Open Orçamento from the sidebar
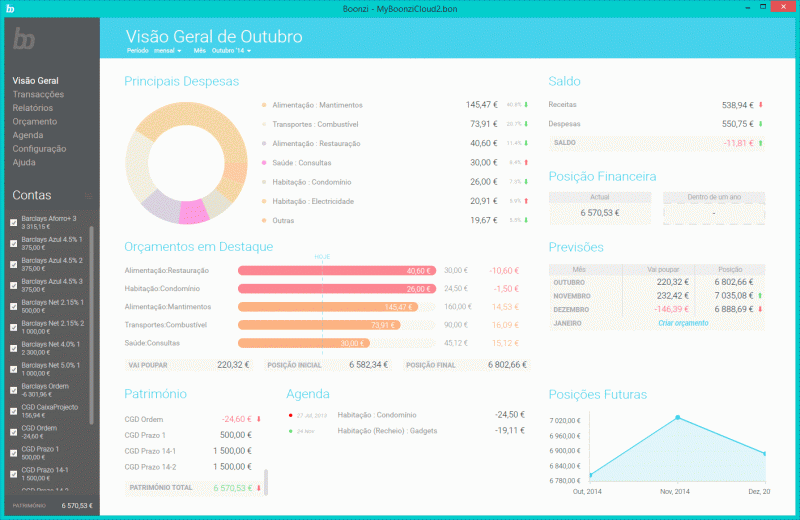Screen dimensions: 800x520 coord(34,121)
